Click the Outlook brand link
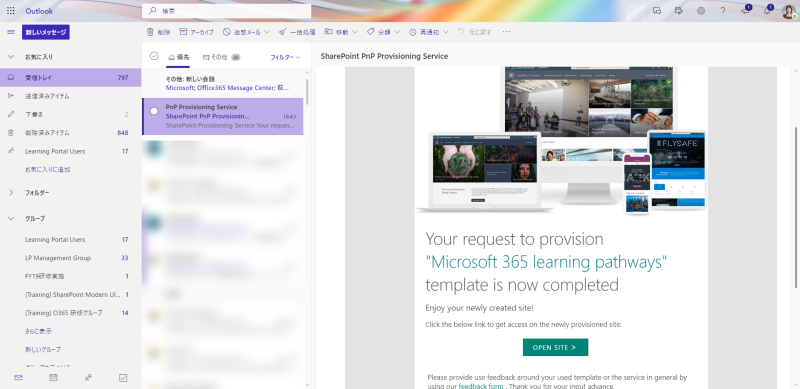The height and width of the screenshot is (389, 800). 39,11
